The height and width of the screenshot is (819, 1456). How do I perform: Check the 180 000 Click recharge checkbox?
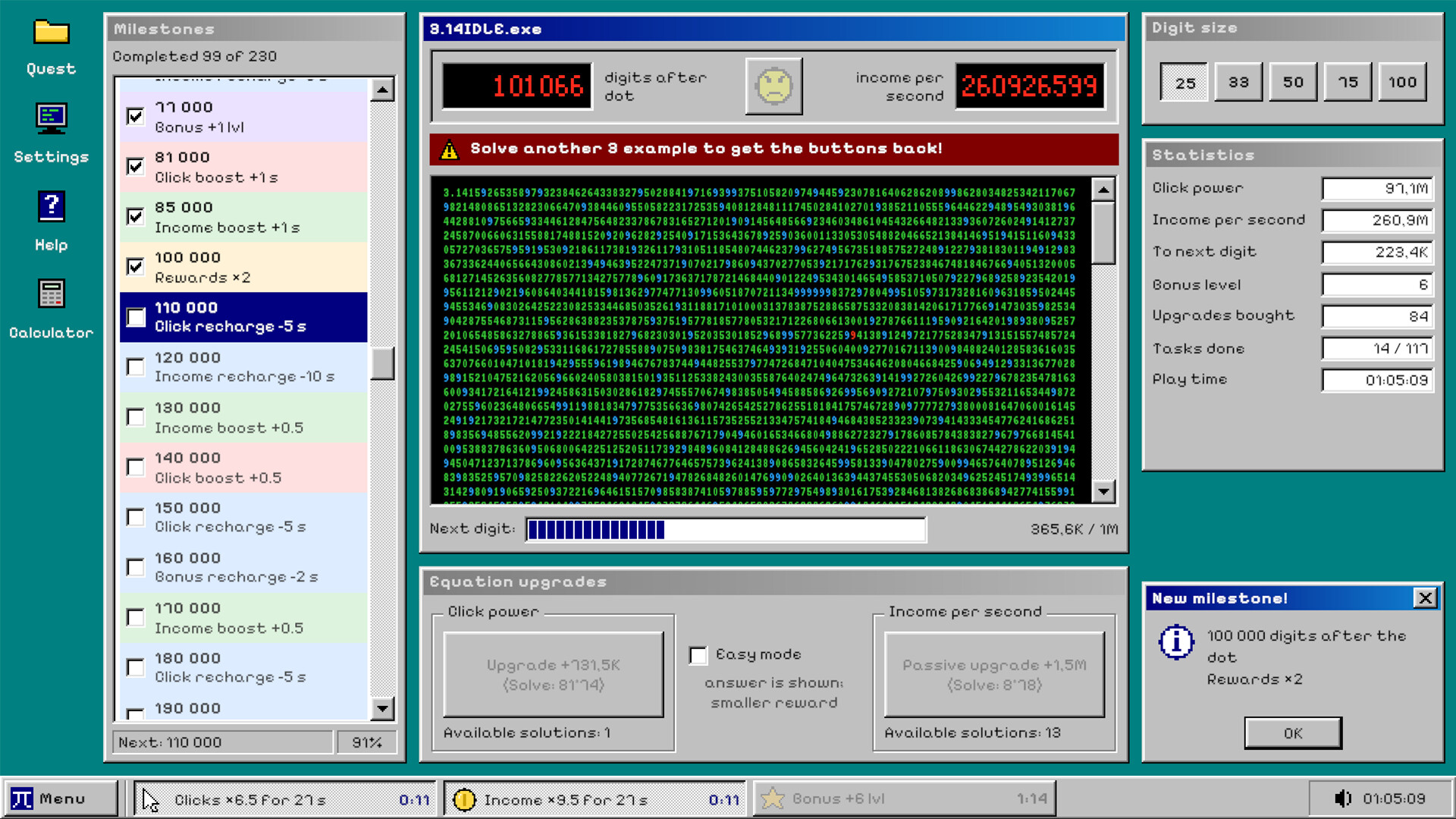(136, 667)
